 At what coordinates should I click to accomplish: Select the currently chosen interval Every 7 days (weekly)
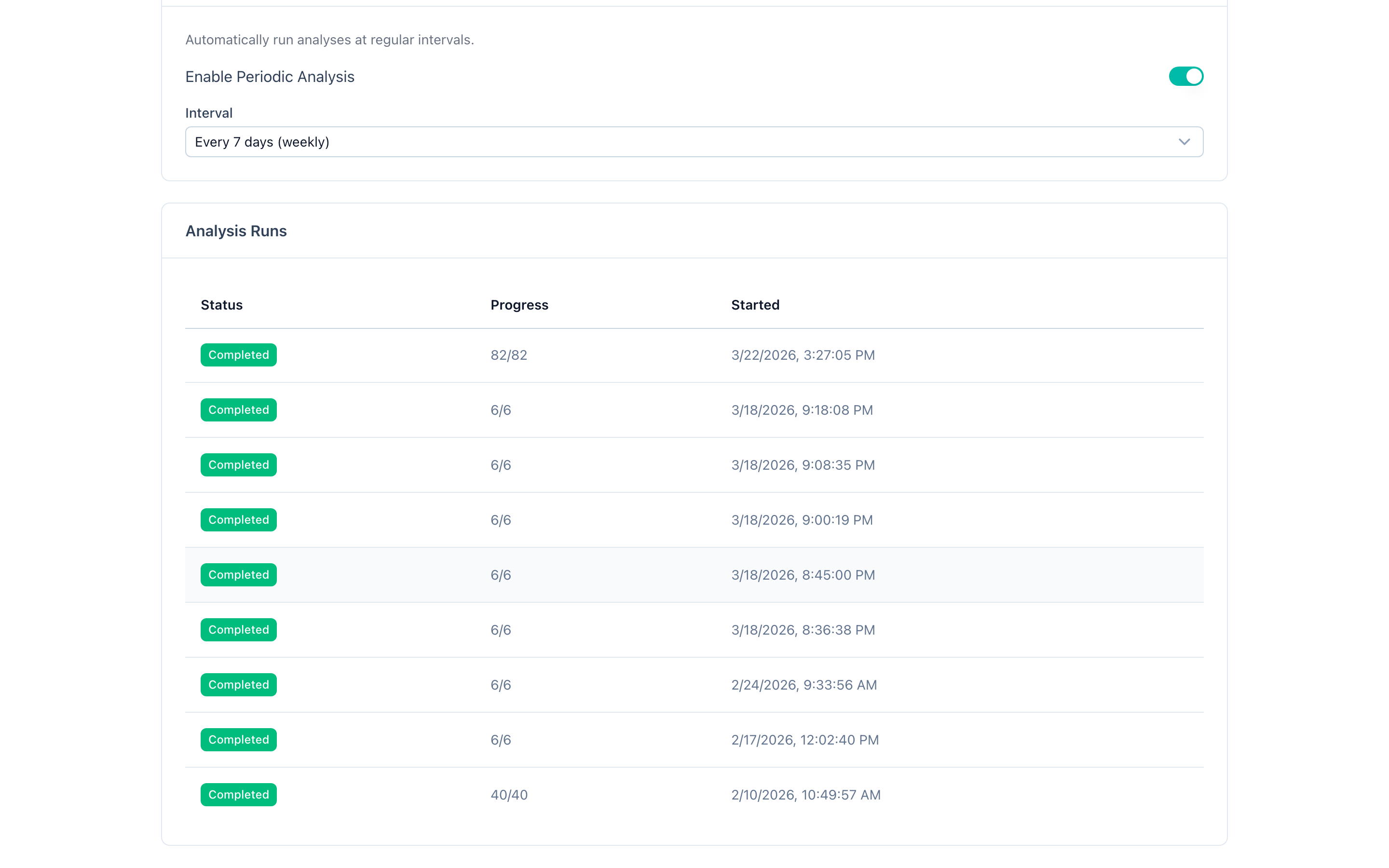[x=263, y=141]
